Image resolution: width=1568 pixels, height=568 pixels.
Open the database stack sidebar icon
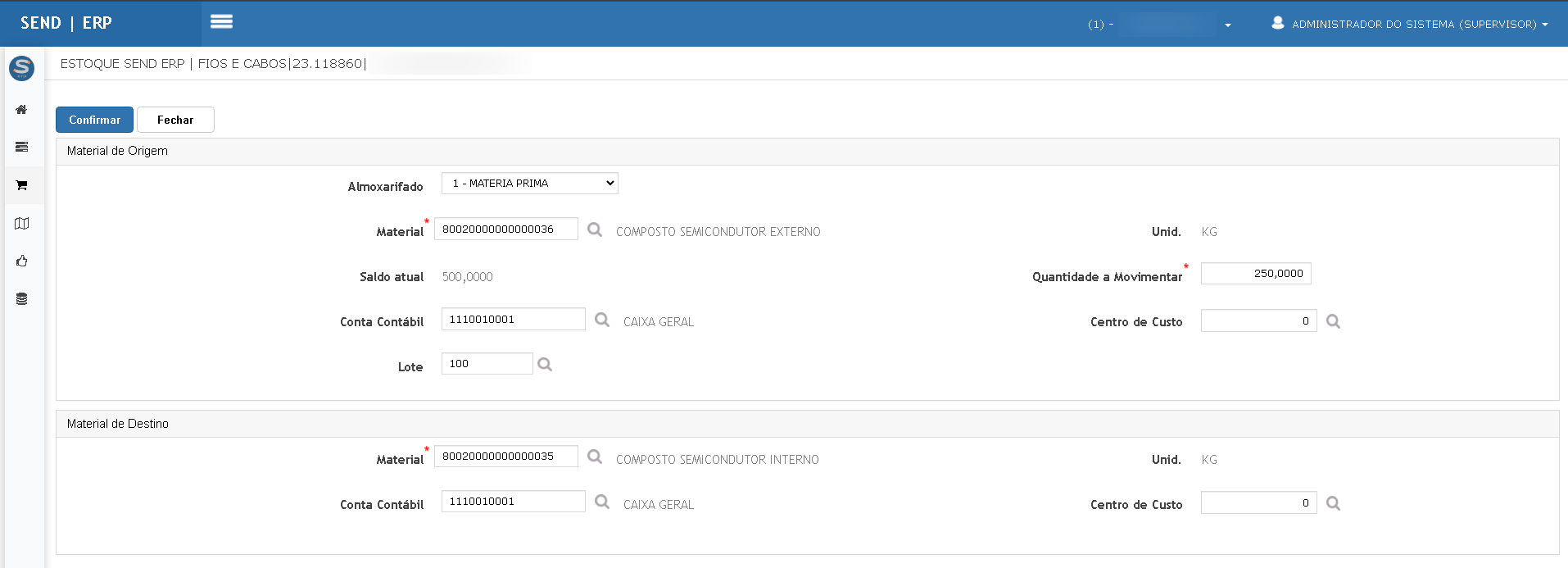[22, 299]
